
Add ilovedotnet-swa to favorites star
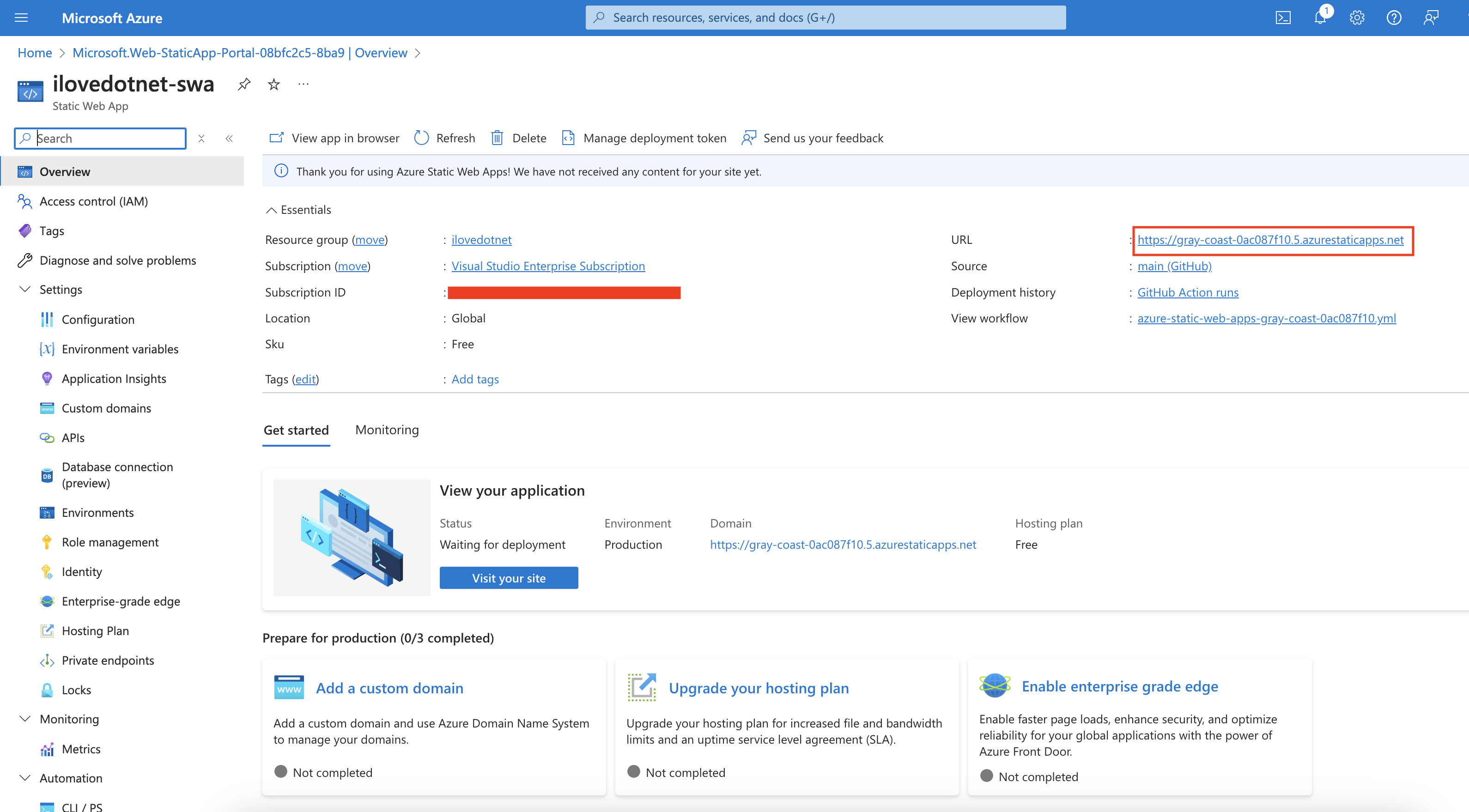274,85
